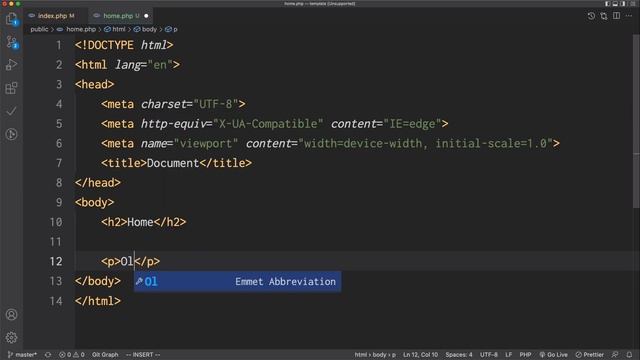Accept the Ol Emmet Abbreviation suggestion
640x360 pixels.
tap(238, 282)
